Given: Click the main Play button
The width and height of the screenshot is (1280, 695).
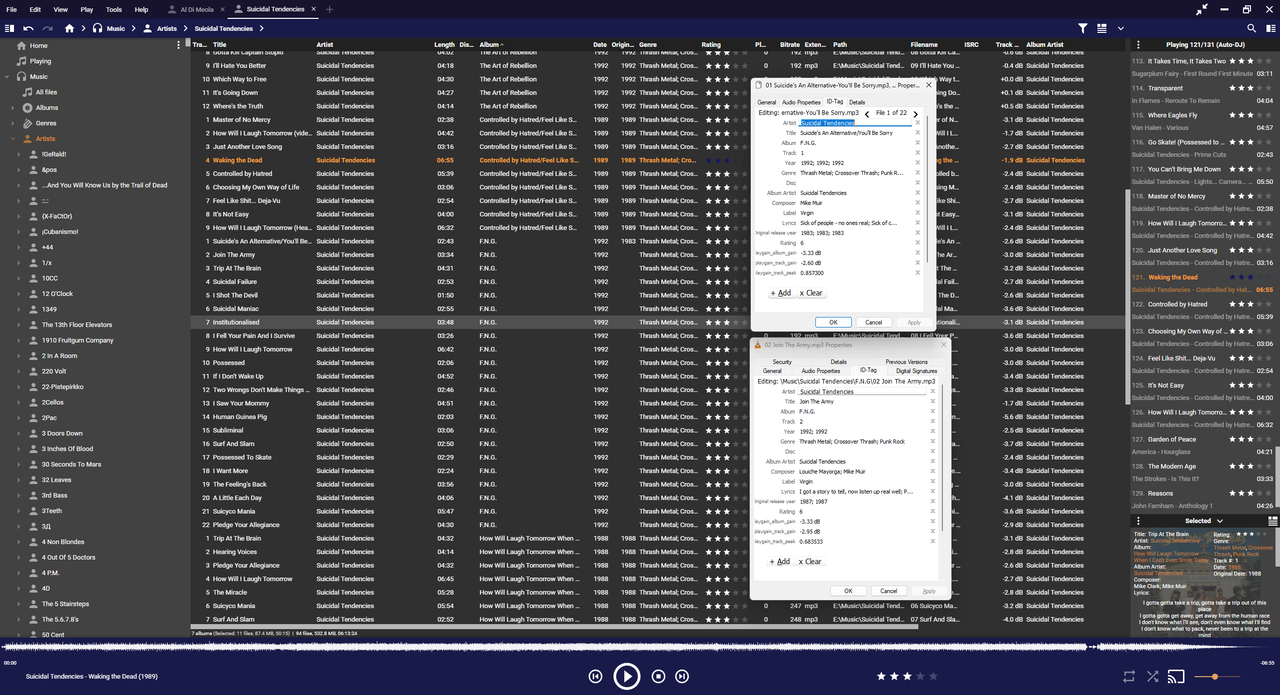Looking at the screenshot, I should (627, 677).
